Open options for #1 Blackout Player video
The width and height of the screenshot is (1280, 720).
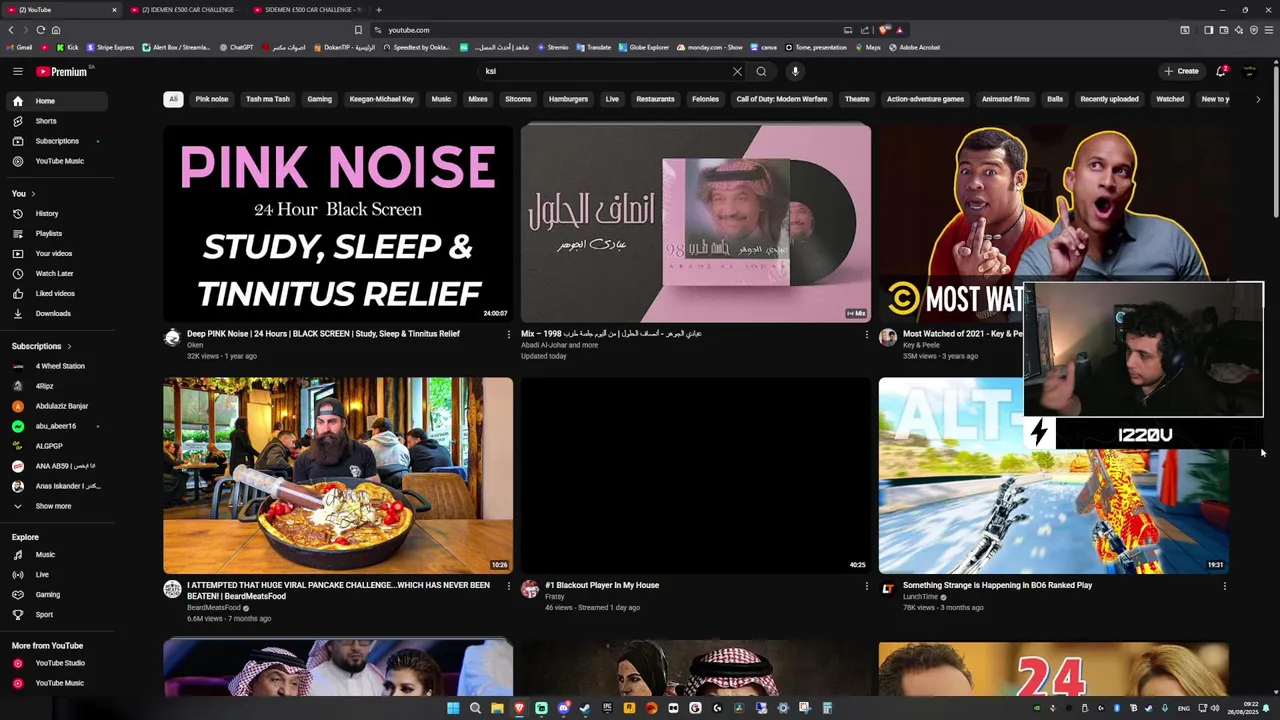(x=866, y=586)
